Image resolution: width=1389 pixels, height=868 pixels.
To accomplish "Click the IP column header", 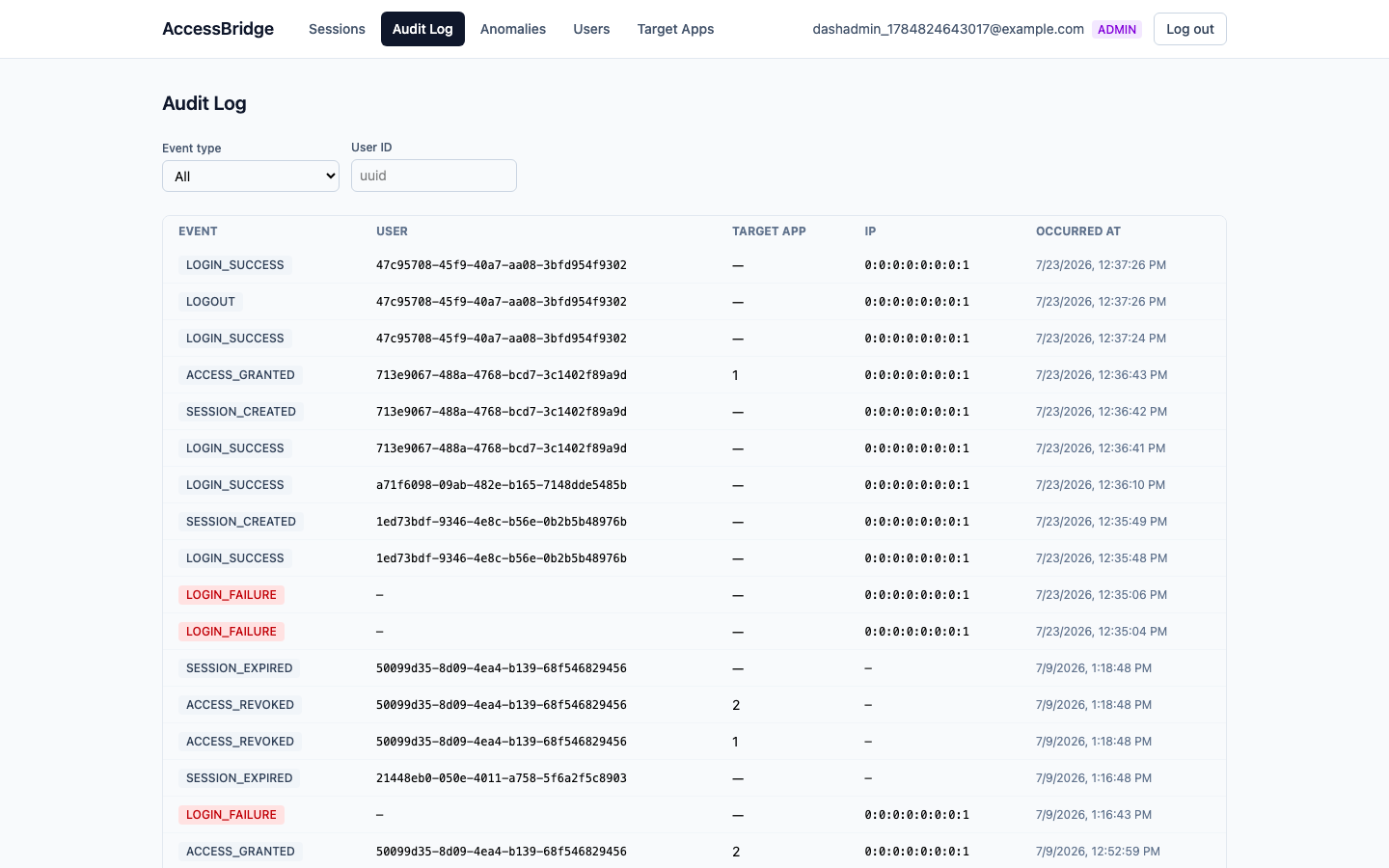I will [x=870, y=231].
